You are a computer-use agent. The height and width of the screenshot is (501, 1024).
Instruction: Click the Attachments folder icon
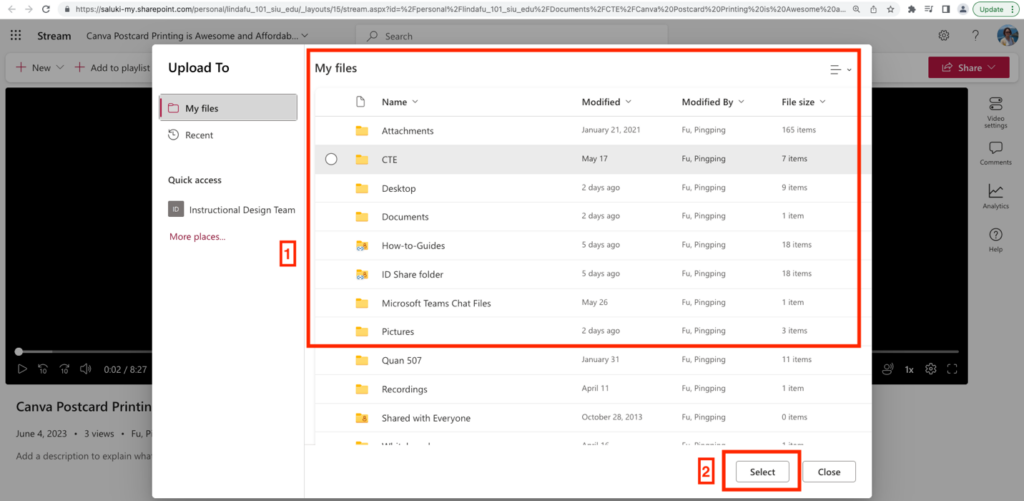(362, 131)
